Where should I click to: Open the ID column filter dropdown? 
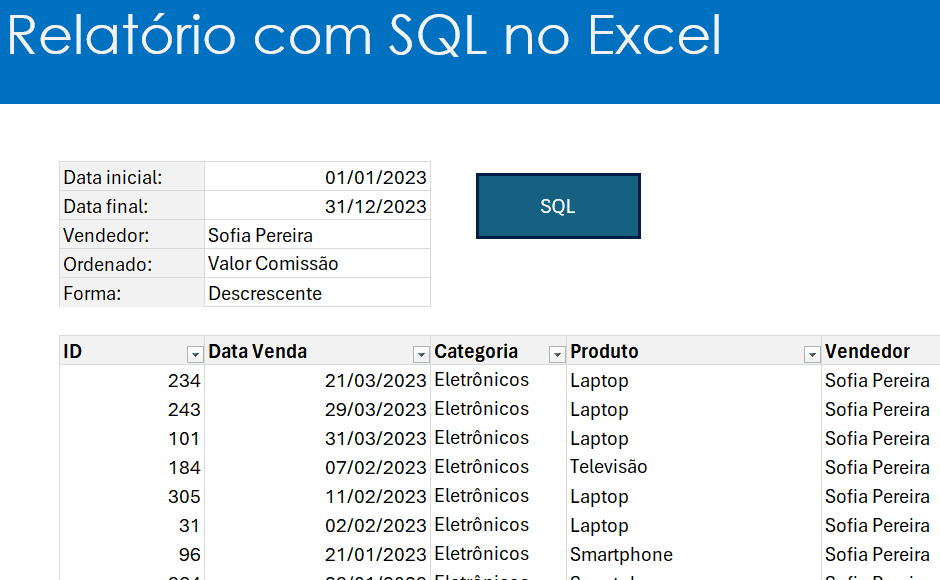click(195, 353)
